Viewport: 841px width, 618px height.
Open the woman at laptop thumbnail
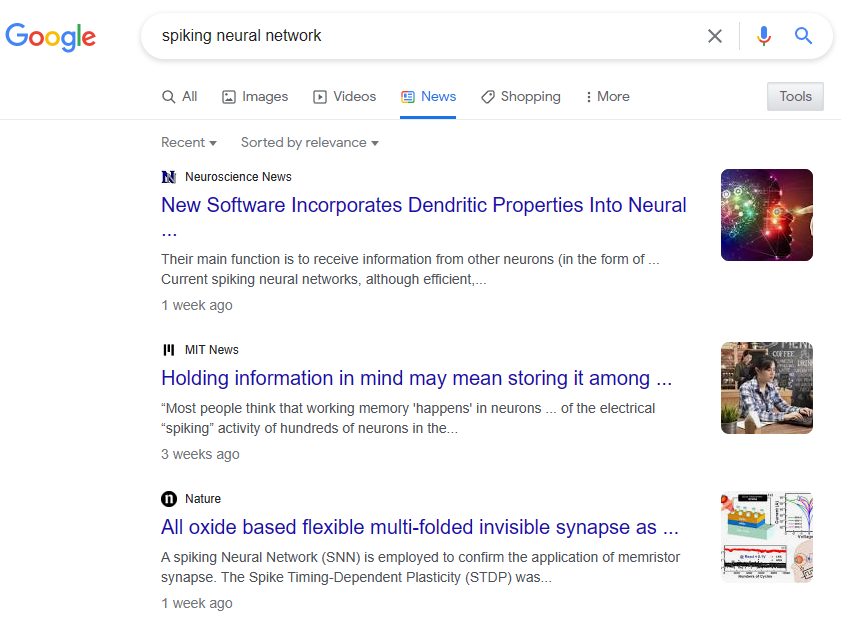pos(766,388)
